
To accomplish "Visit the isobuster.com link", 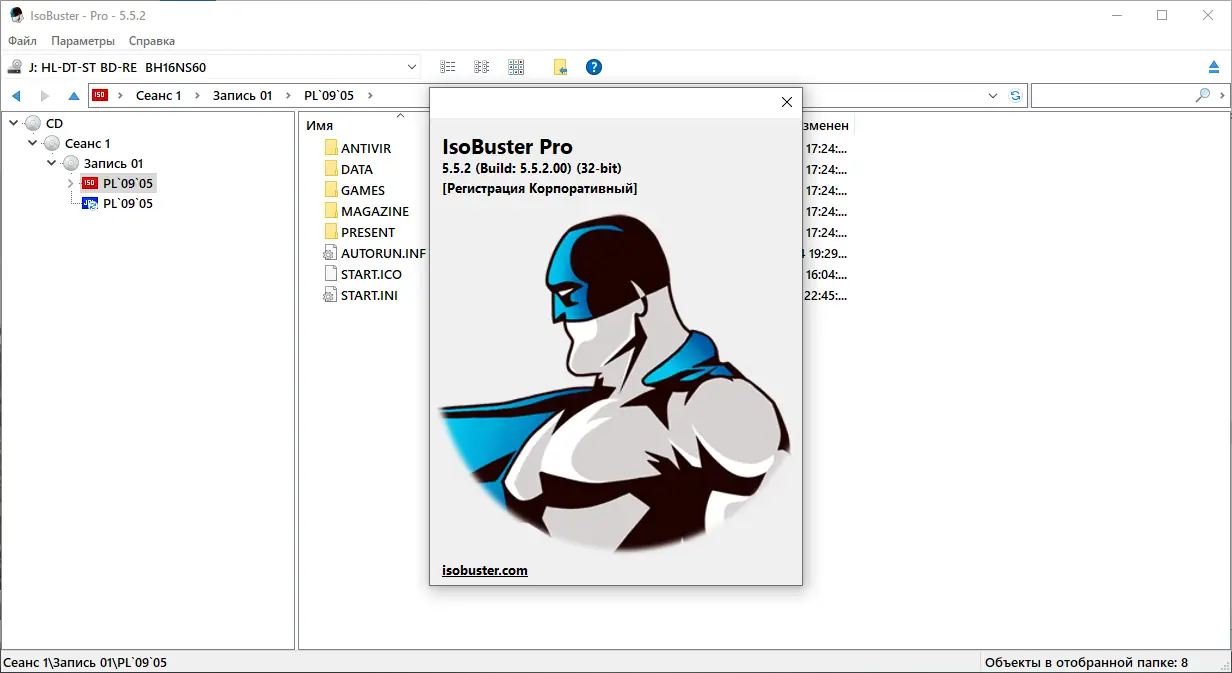I will pos(484,570).
